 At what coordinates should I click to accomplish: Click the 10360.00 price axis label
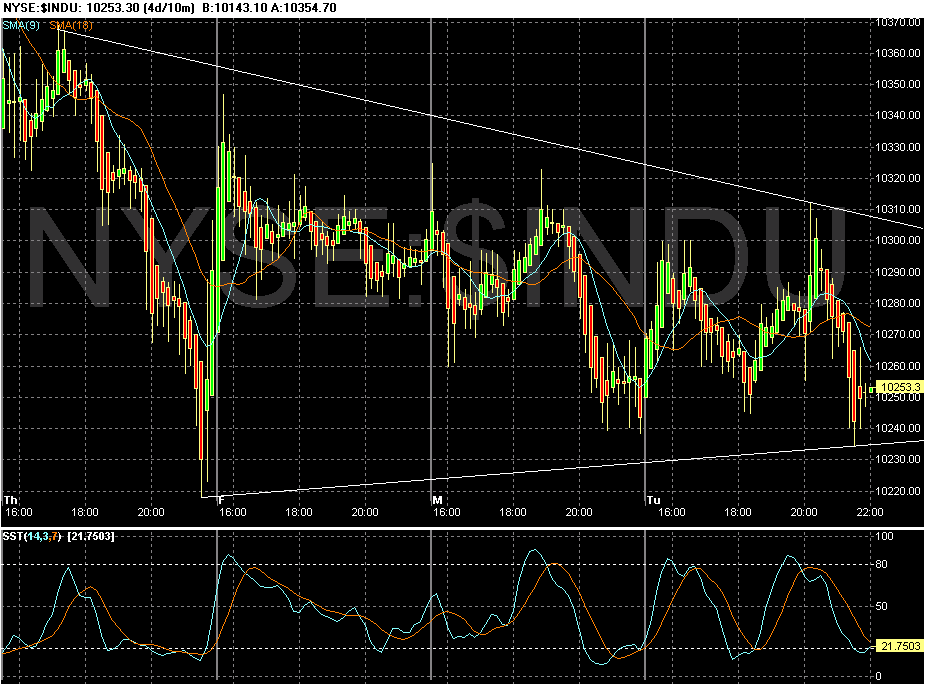click(897, 53)
